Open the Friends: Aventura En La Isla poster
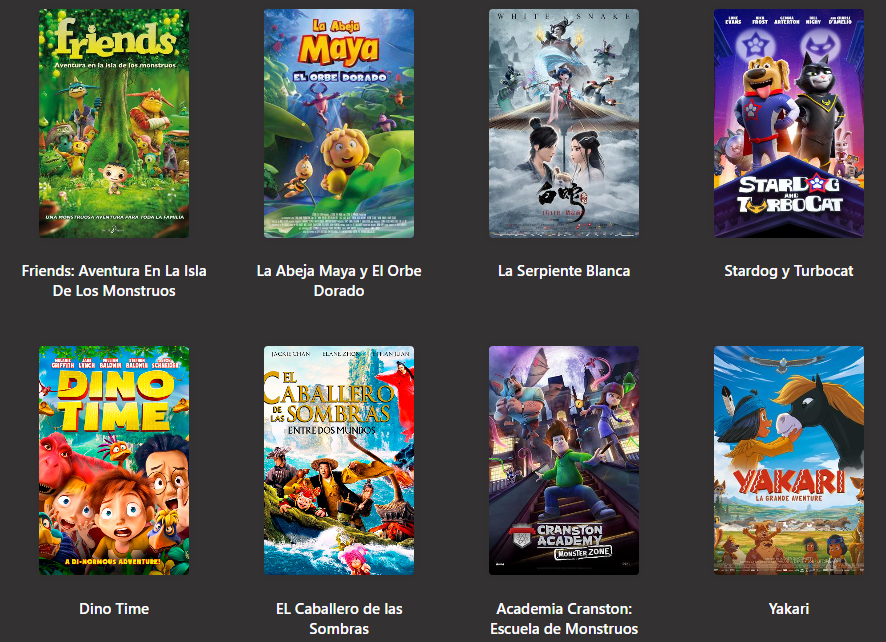Screen dimensions: 886x642 pos(113,123)
